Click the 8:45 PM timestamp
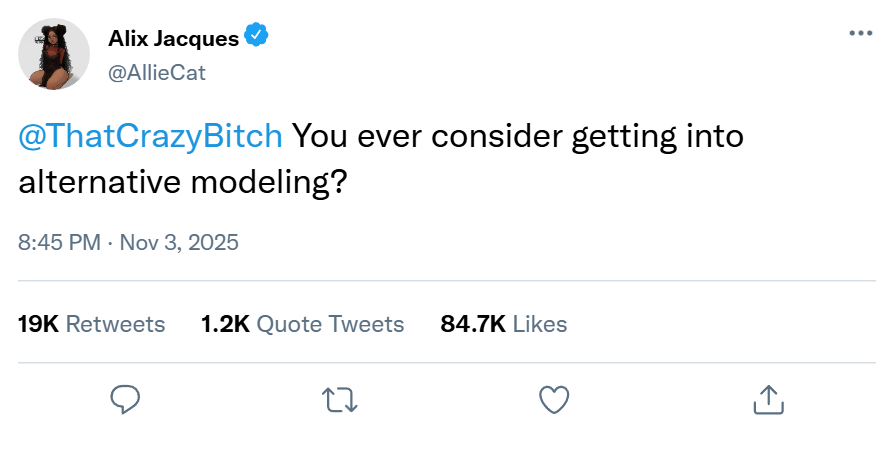The height and width of the screenshot is (454, 894). click(59, 243)
